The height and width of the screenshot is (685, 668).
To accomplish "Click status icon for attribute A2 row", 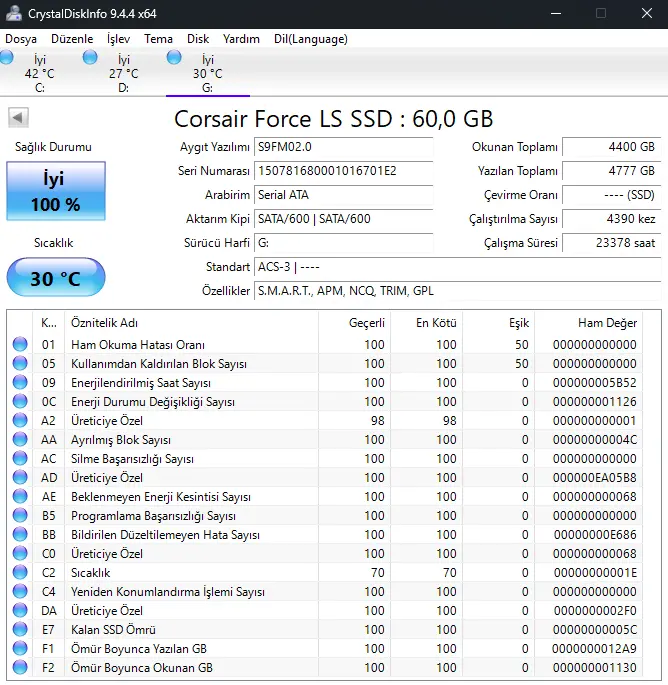I will tap(20, 420).
